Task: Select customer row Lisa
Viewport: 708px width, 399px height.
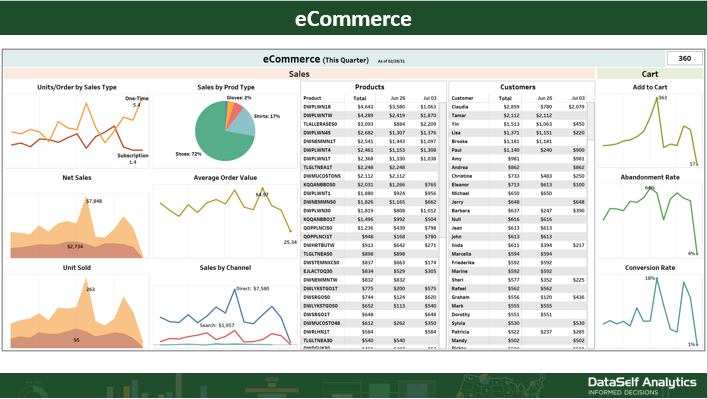Action: pyautogui.click(x=518, y=133)
